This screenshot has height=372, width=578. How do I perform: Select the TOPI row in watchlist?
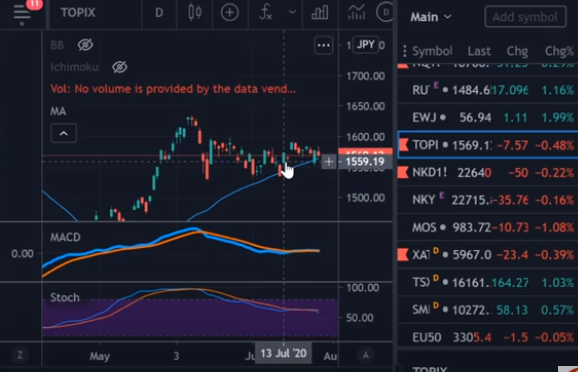click(x=488, y=145)
